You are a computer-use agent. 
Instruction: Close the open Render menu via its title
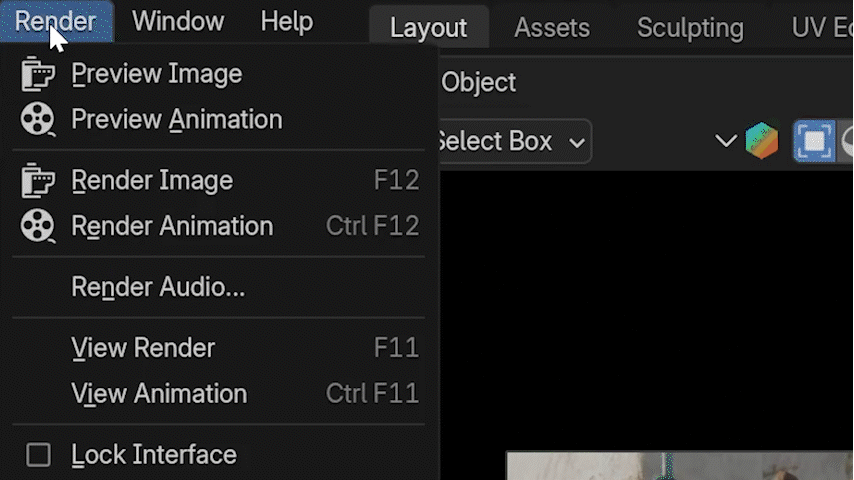pyautogui.click(x=56, y=21)
